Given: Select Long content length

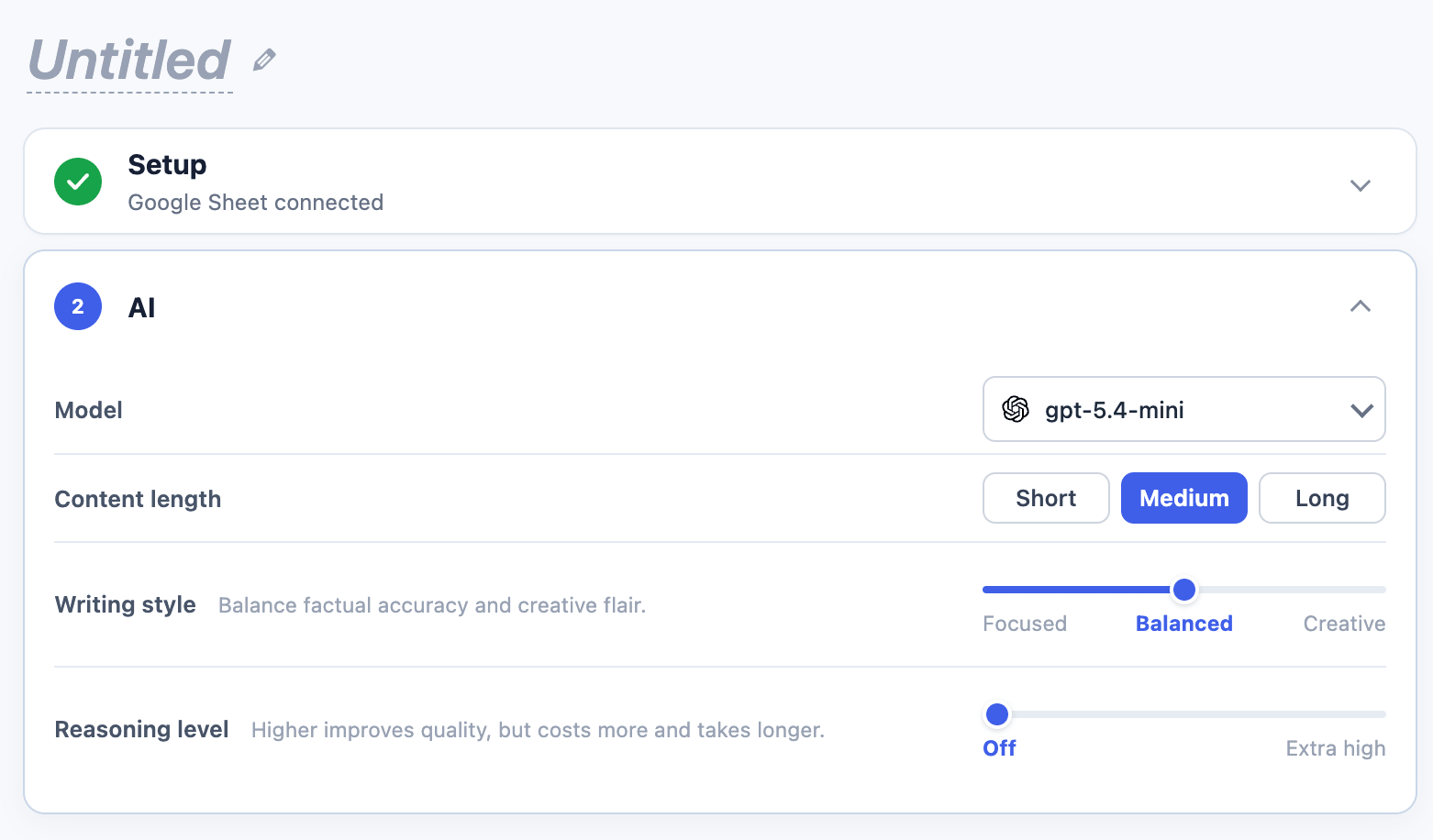Looking at the screenshot, I should tap(1322, 498).
